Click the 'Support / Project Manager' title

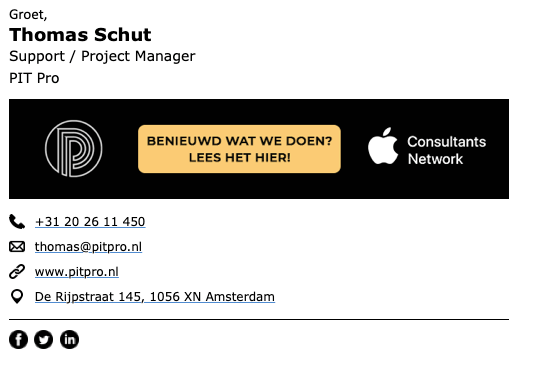pyautogui.click(x=102, y=56)
